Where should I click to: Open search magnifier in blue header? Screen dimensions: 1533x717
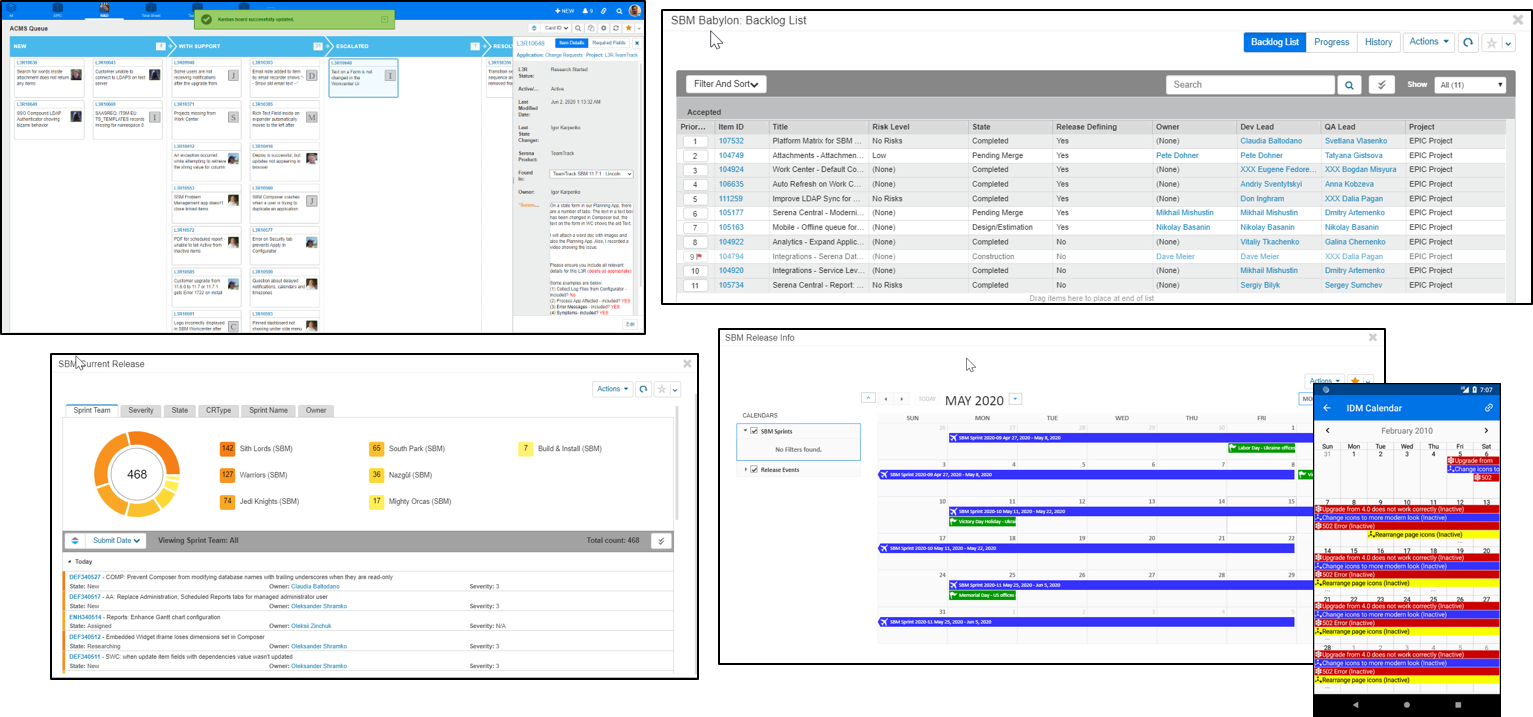(618, 10)
